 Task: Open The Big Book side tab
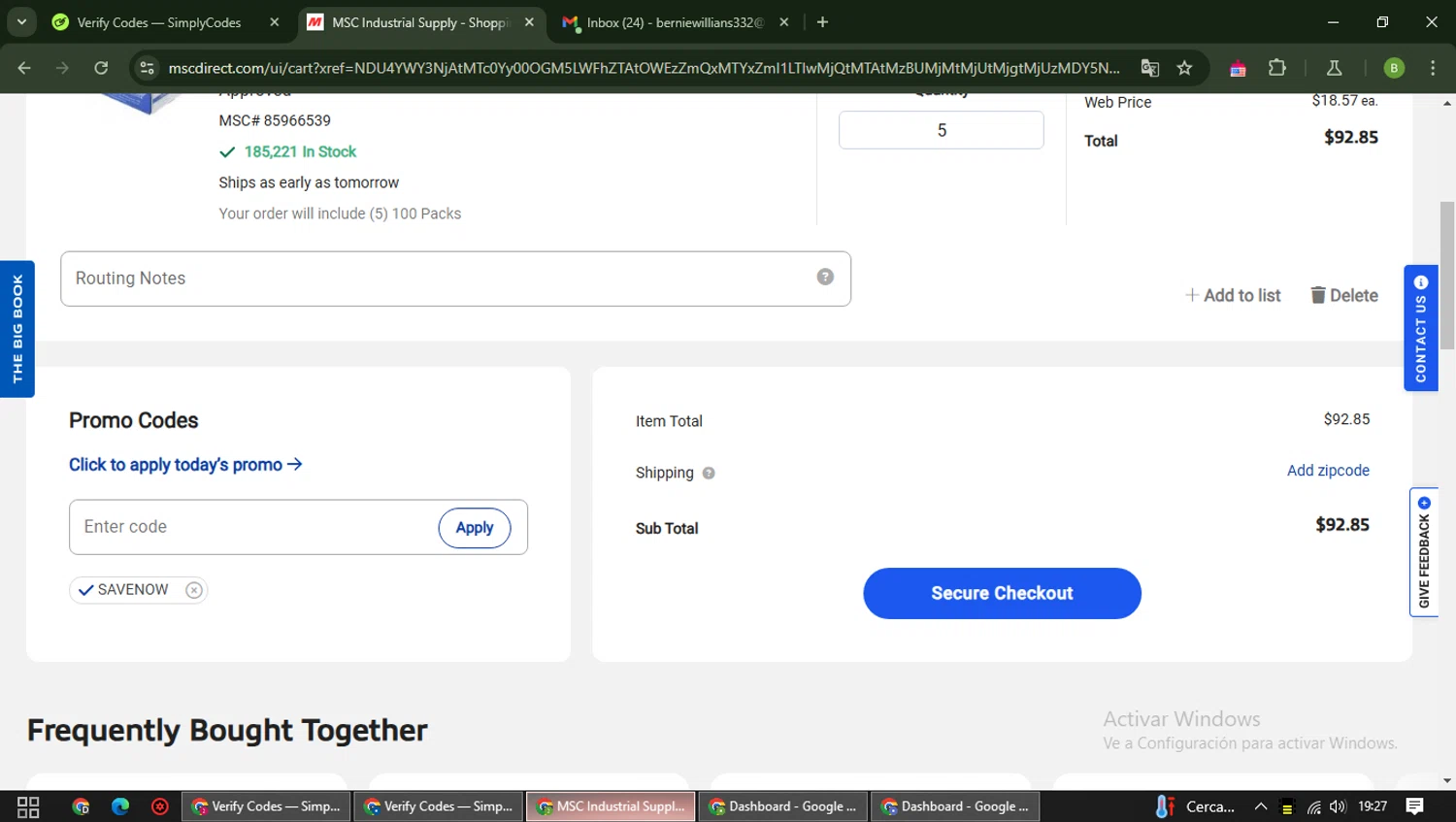point(17,329)
